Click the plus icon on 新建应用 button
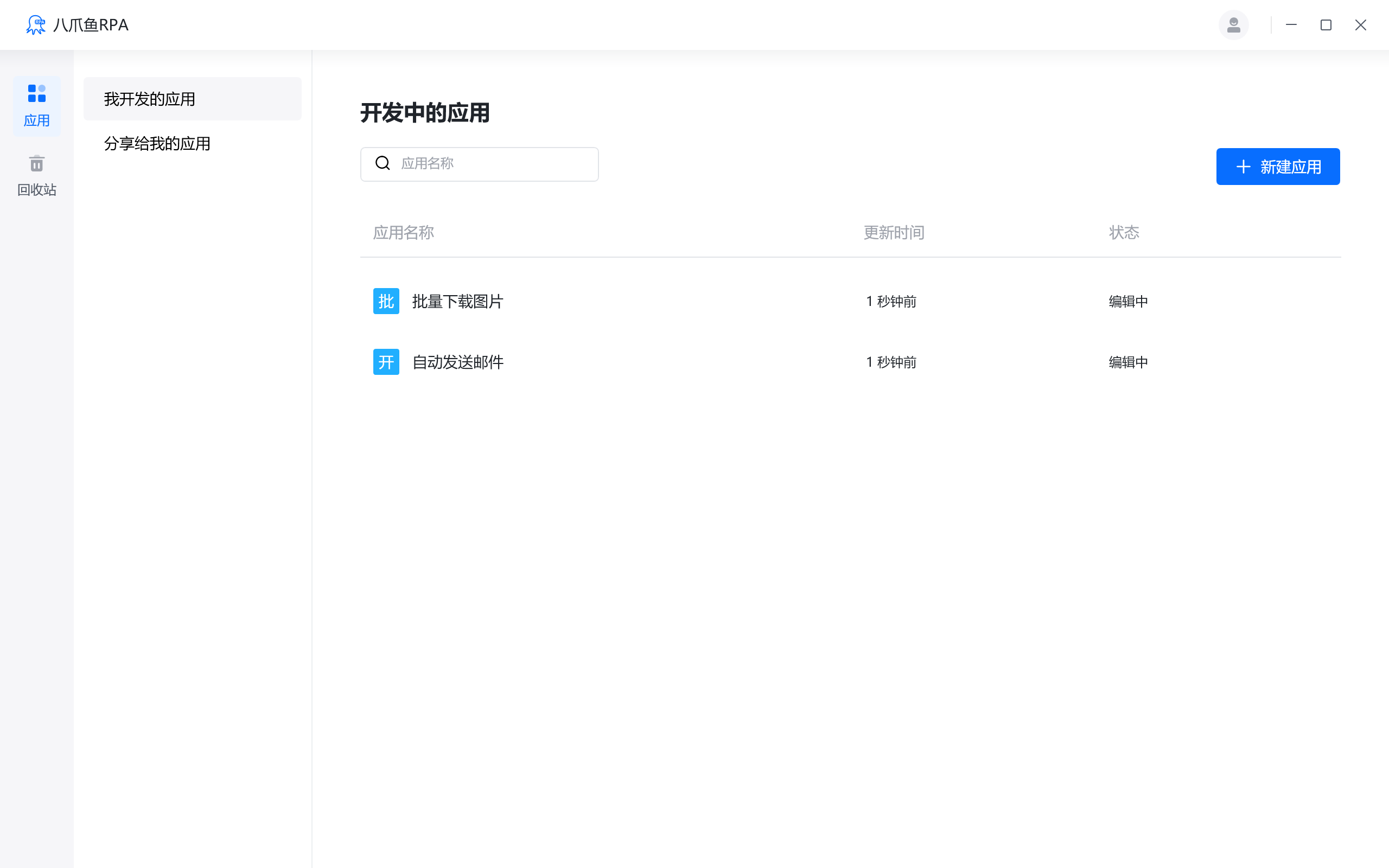The image size is (1389, 868). 1243,167
